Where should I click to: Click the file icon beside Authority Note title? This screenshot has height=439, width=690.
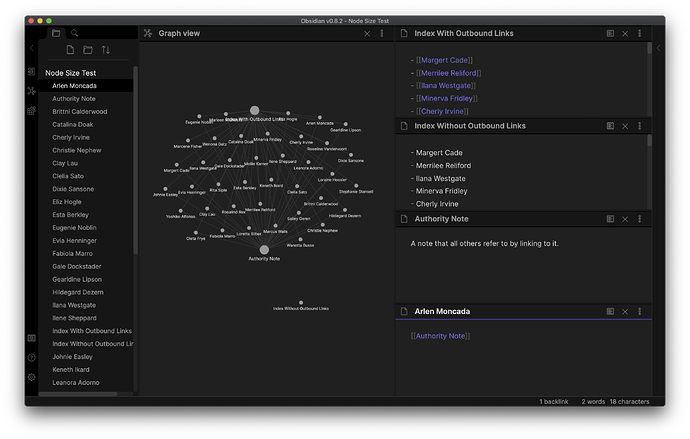coord(404,219)
